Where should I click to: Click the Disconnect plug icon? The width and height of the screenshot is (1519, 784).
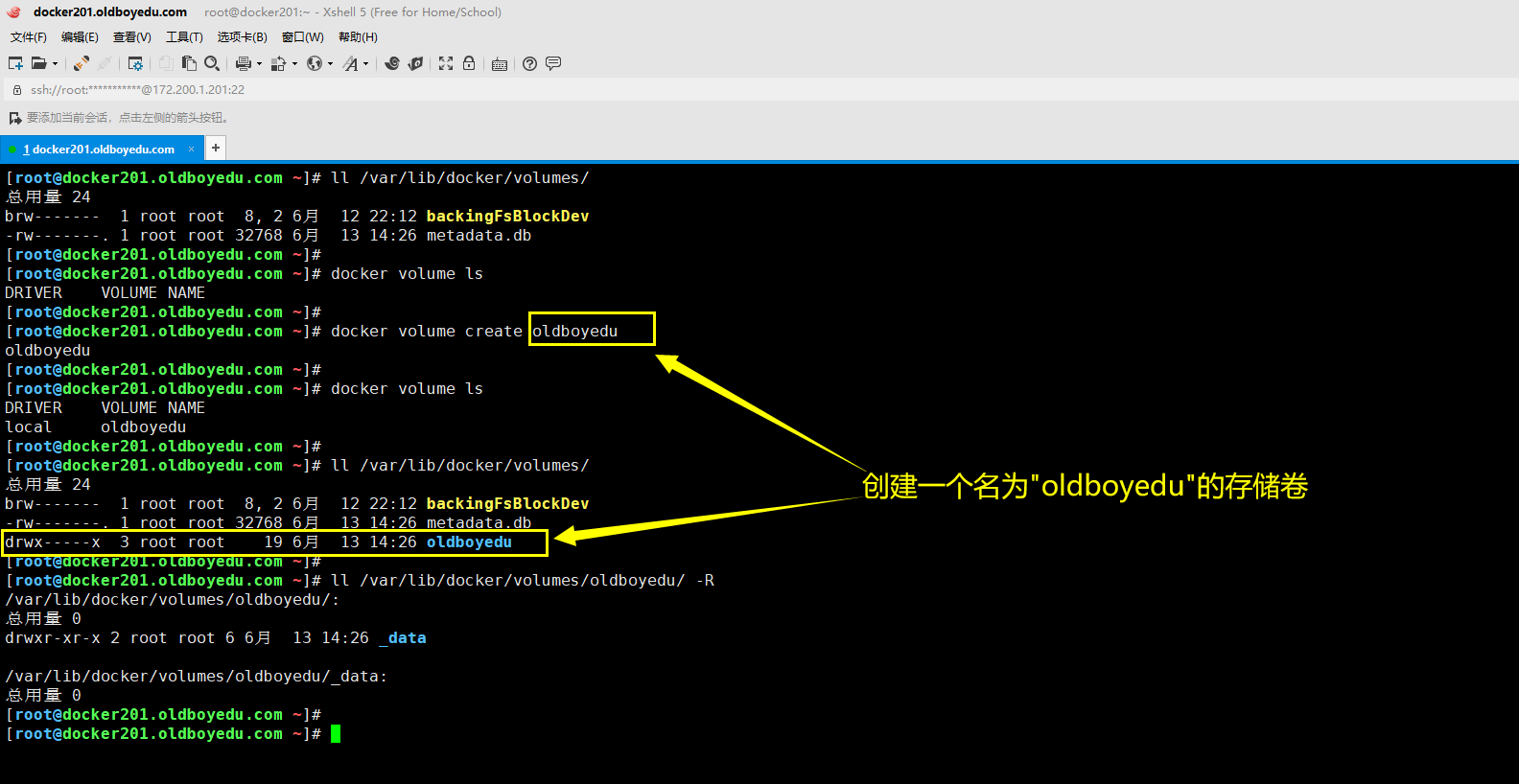pos(105,63)
